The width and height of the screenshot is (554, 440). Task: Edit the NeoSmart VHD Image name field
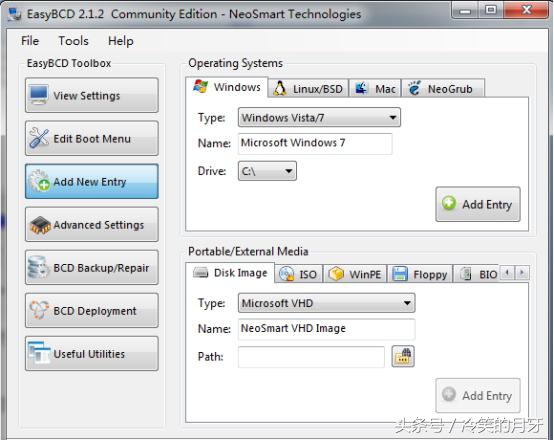point(326,329)
